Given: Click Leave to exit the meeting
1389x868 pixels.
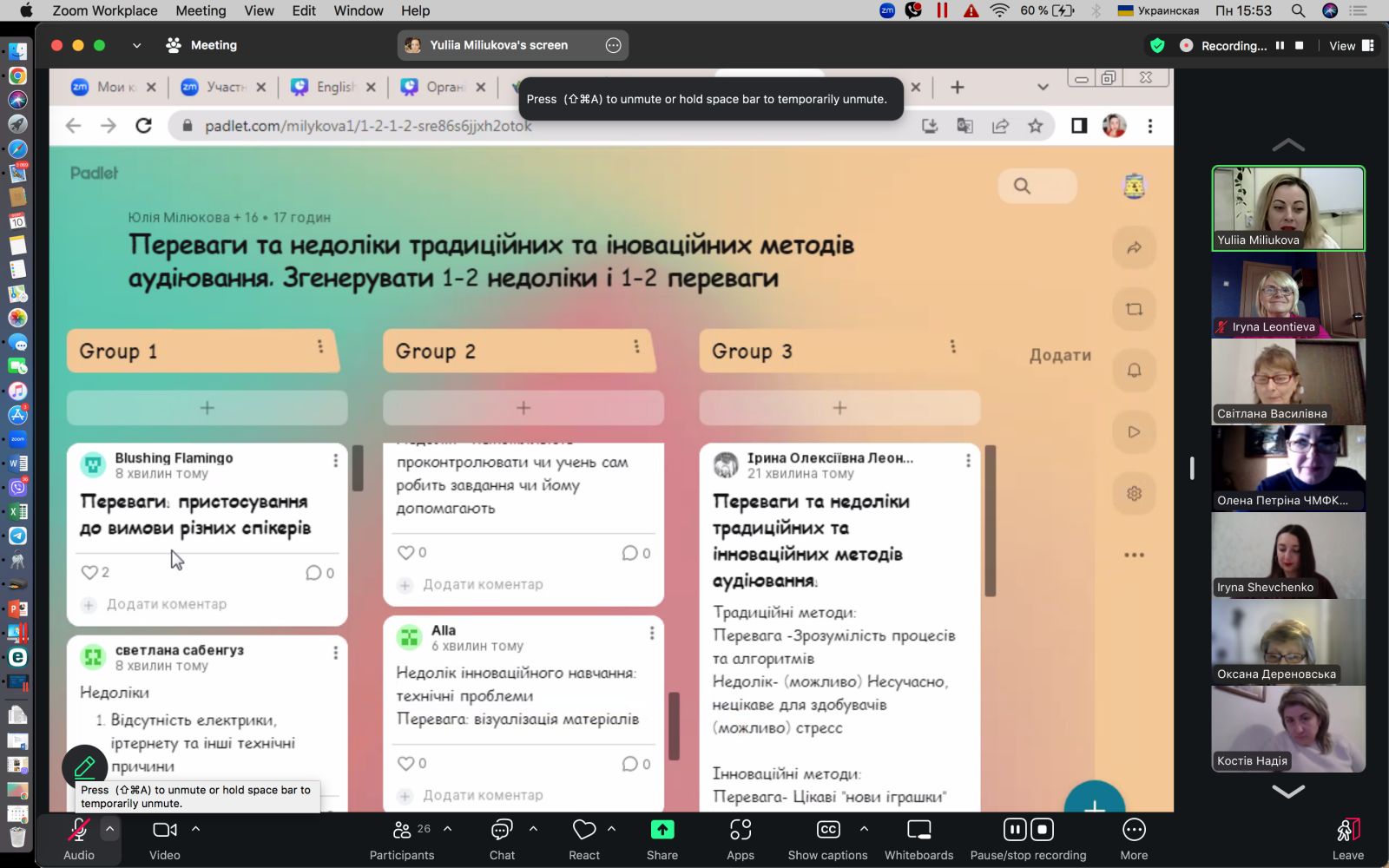Looking at the screenshot, I should tap(1347, 838).
